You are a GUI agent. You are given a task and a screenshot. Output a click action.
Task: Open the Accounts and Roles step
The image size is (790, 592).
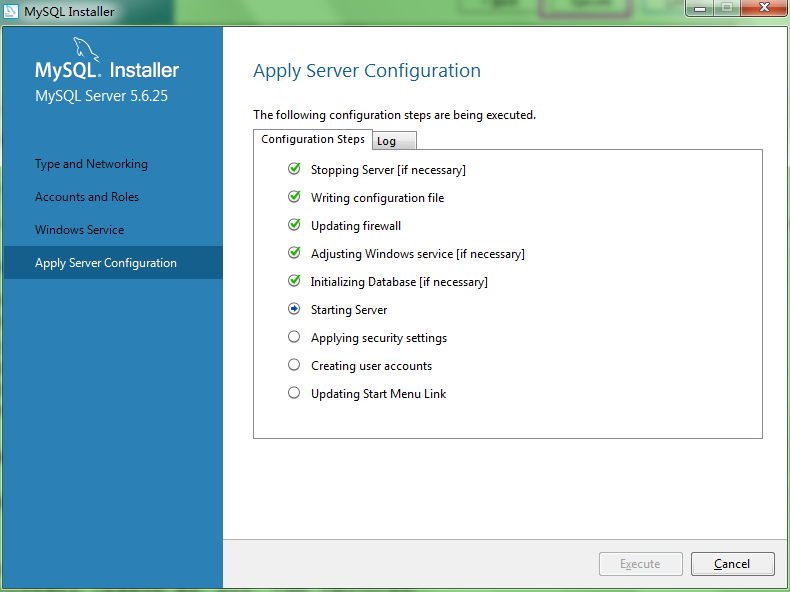click(87, 197)
